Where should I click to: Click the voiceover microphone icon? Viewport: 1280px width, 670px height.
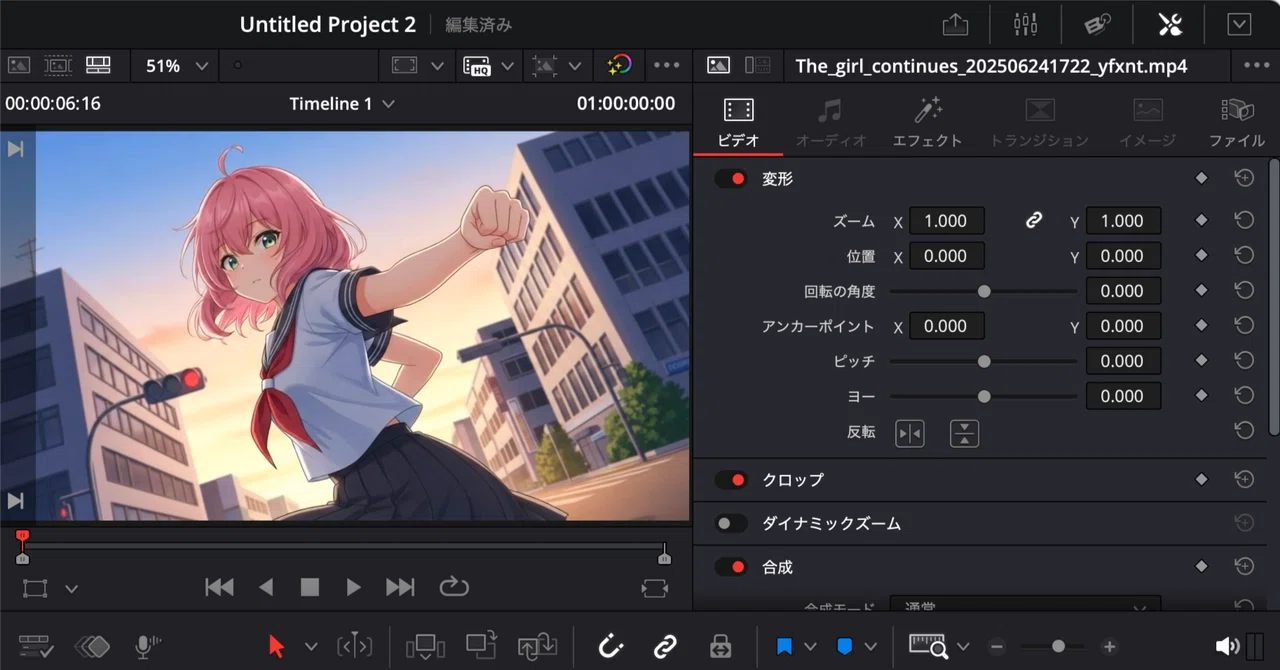pos(147,647)
